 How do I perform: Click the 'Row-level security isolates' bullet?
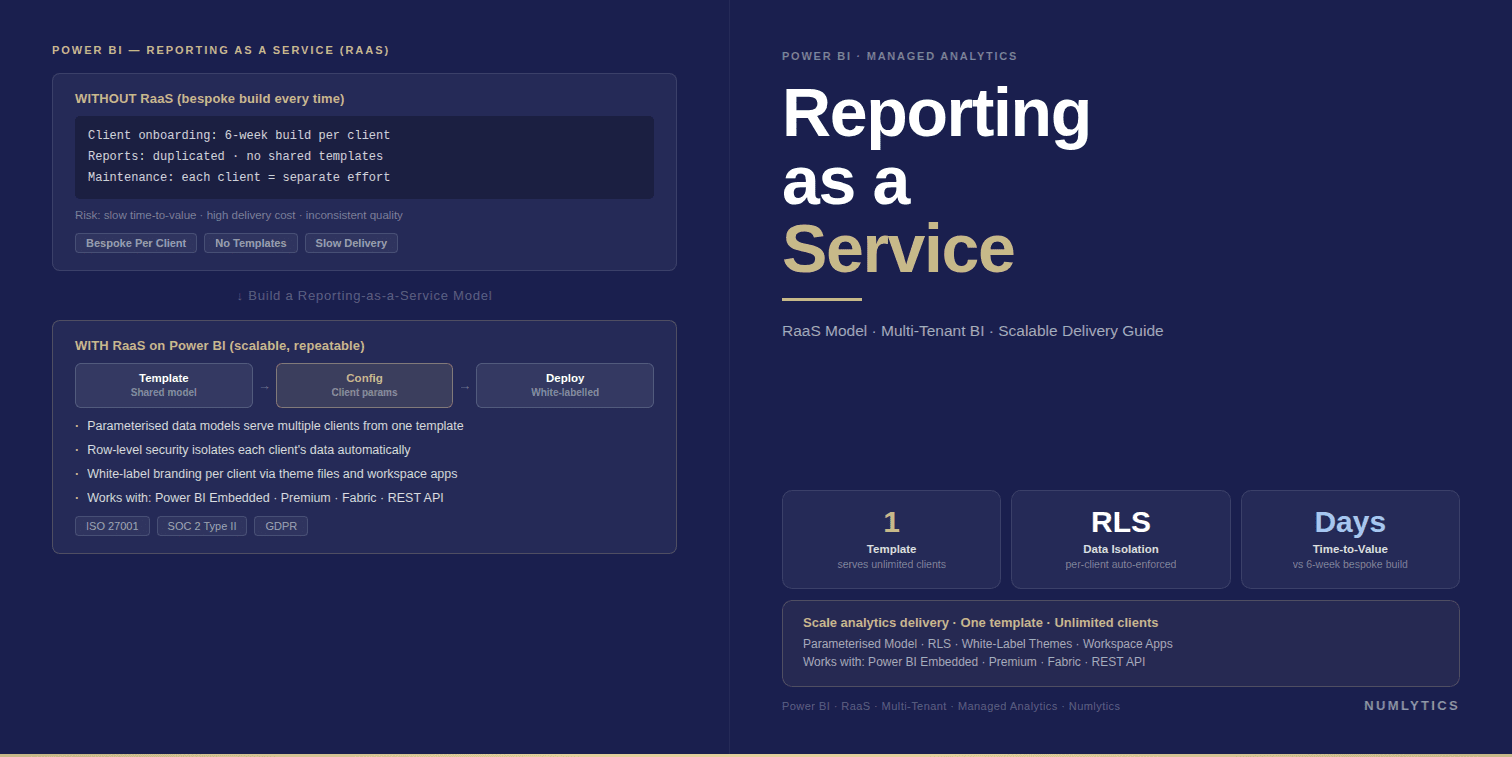pos(249,450)
